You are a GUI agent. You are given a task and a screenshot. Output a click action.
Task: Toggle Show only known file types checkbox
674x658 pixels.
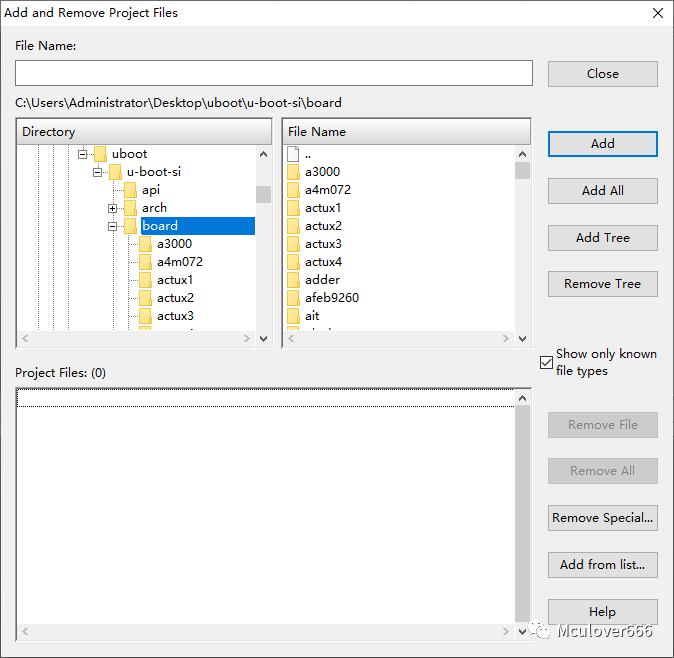[546, 362]
